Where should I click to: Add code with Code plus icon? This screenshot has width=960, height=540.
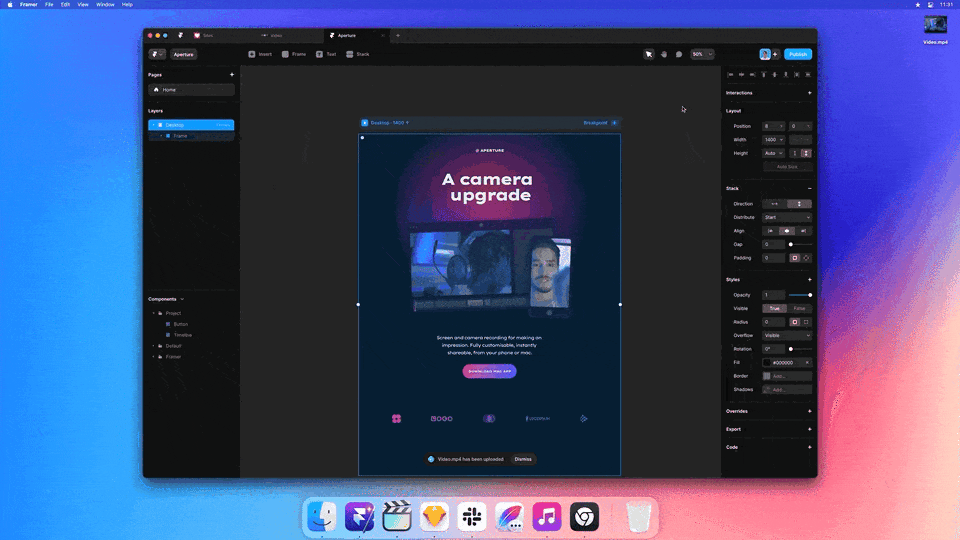point(809,448)
